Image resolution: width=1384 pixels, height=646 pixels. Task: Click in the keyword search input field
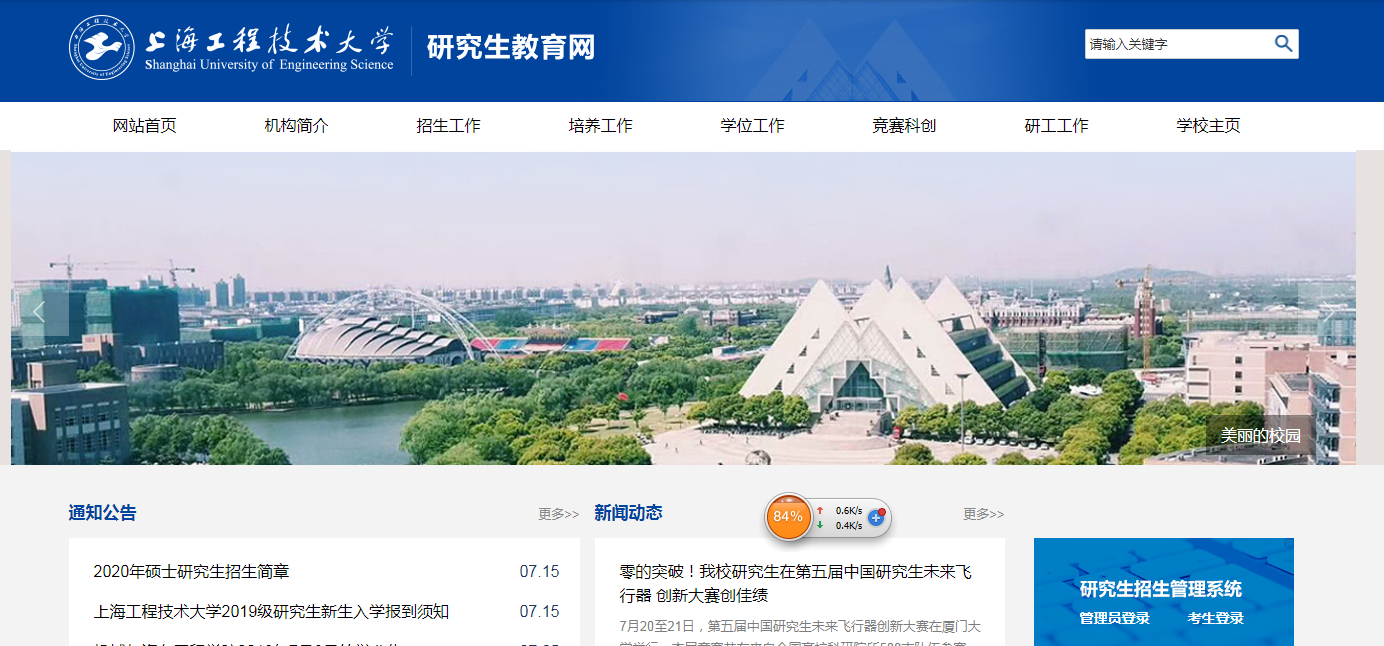pyautogui.click(x=1178, y=44)
